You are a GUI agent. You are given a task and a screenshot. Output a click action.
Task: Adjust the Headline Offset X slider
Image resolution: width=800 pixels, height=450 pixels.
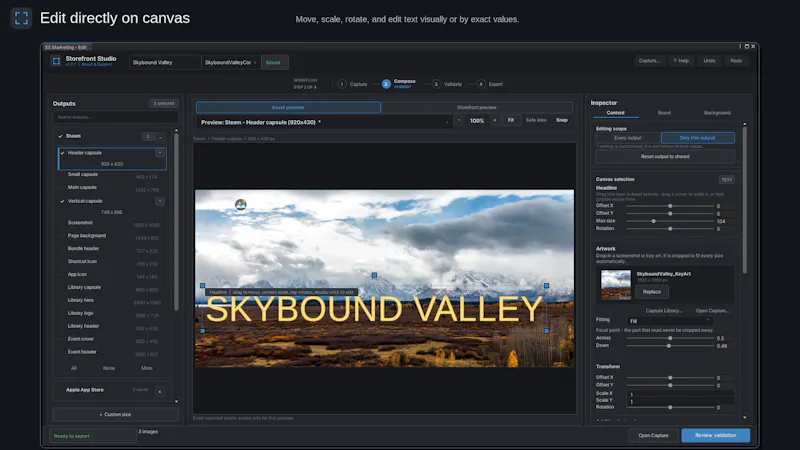670,206
